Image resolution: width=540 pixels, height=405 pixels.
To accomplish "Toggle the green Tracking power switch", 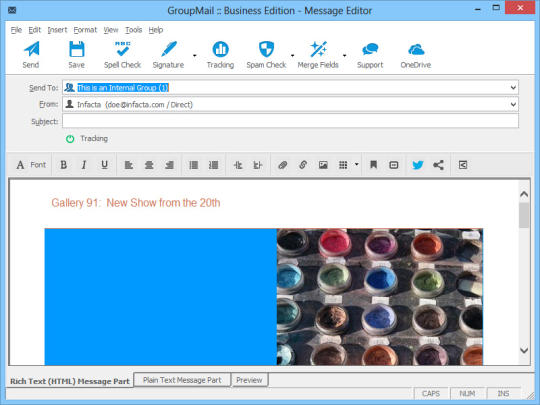I will pyautogui.click(x=70, y=139).
